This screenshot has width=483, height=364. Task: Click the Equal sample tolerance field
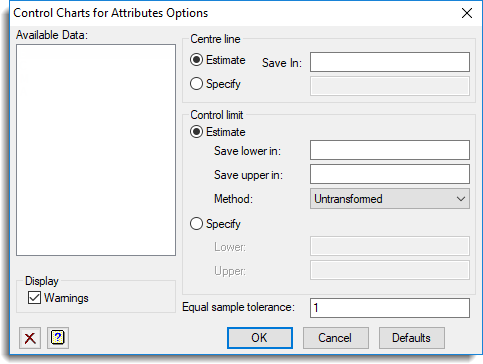tap(390, 308)
